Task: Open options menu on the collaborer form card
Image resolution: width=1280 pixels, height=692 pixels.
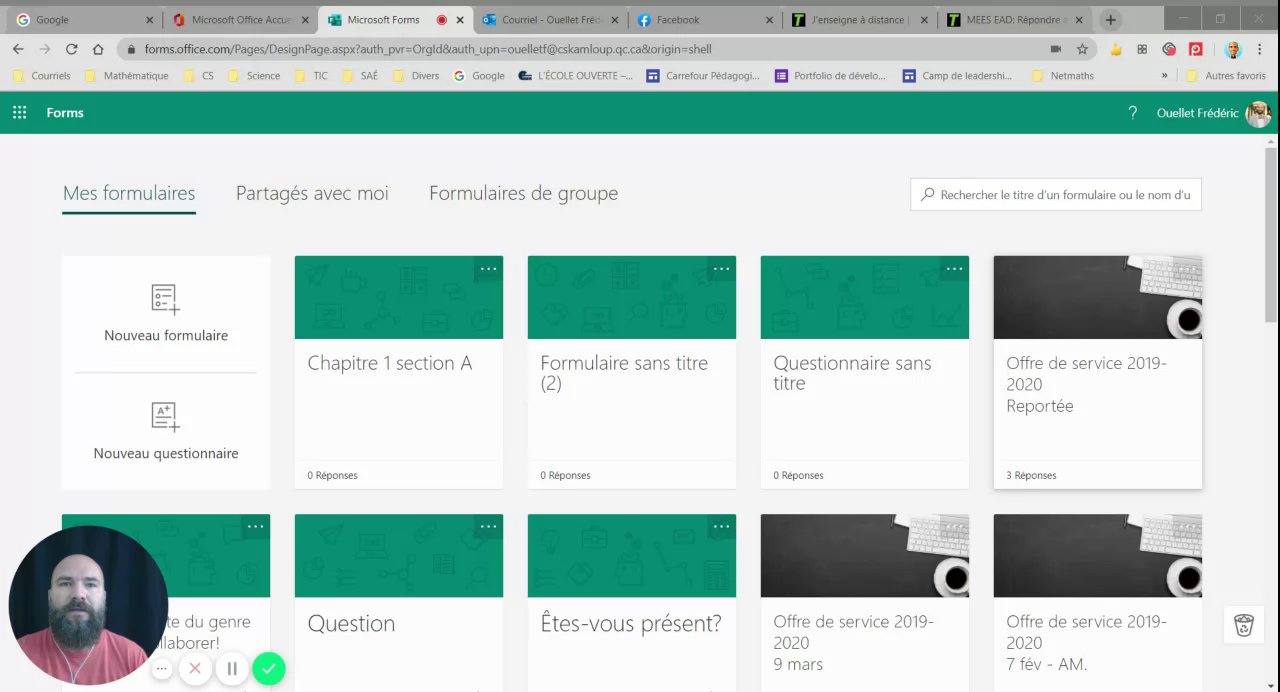Action: [255, 526]
